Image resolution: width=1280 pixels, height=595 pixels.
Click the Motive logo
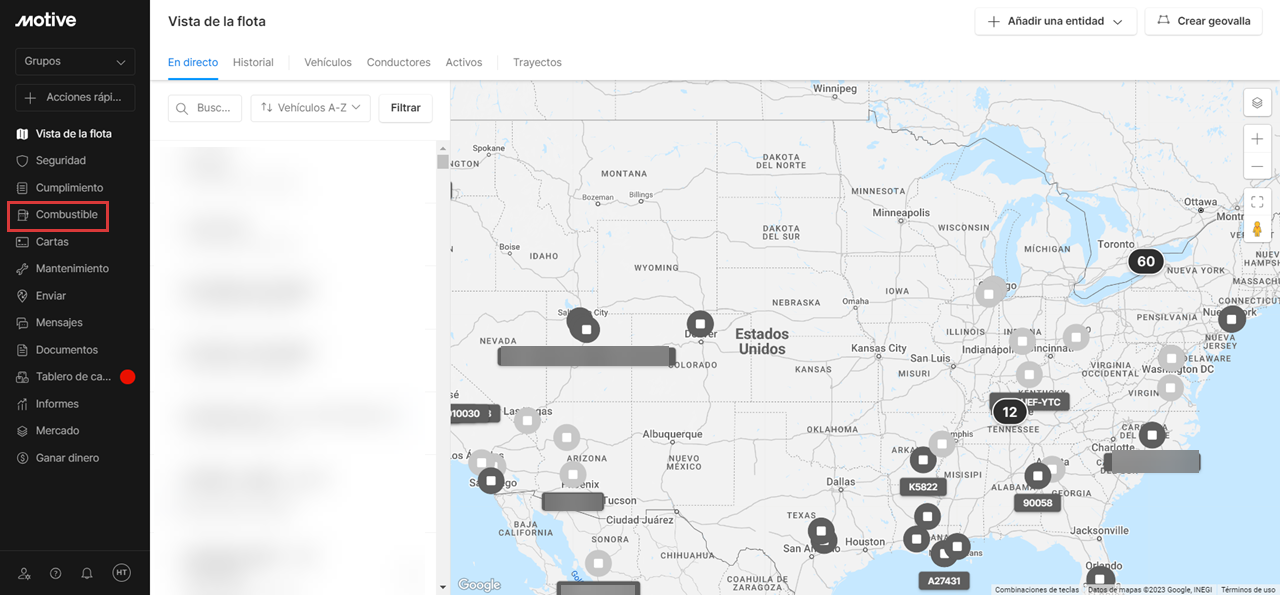click(46, 20)
